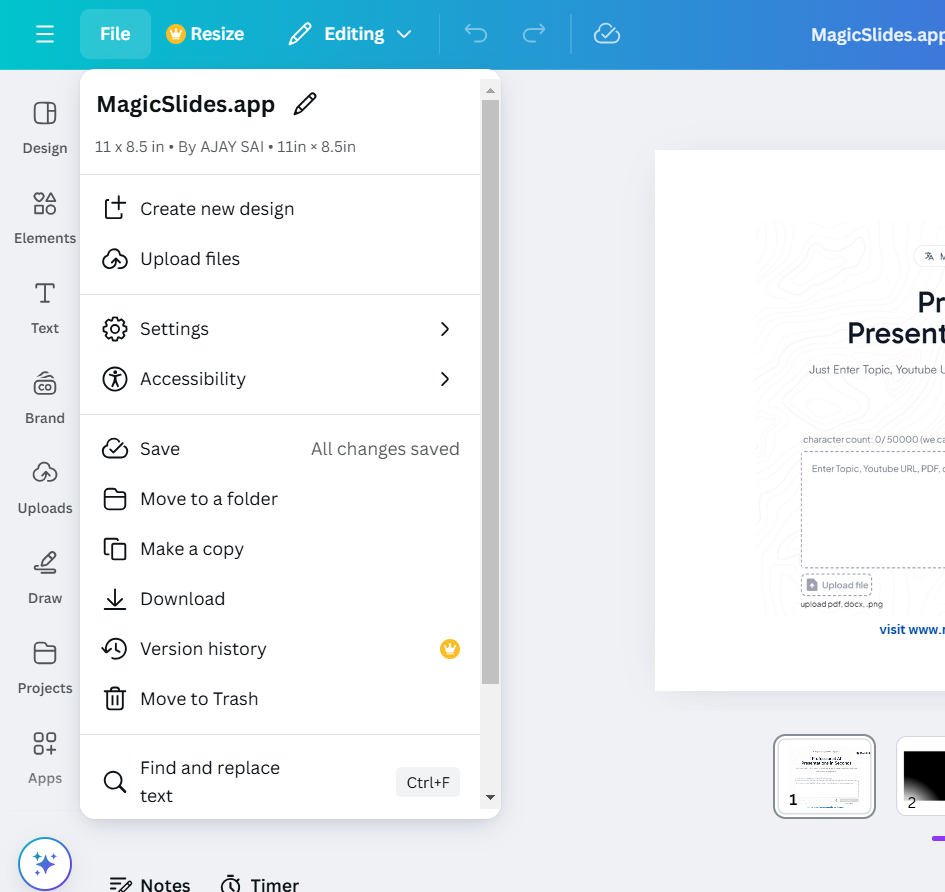
Task: Click the Magic sparkle assistant button
Action: [x=45, y=864]
